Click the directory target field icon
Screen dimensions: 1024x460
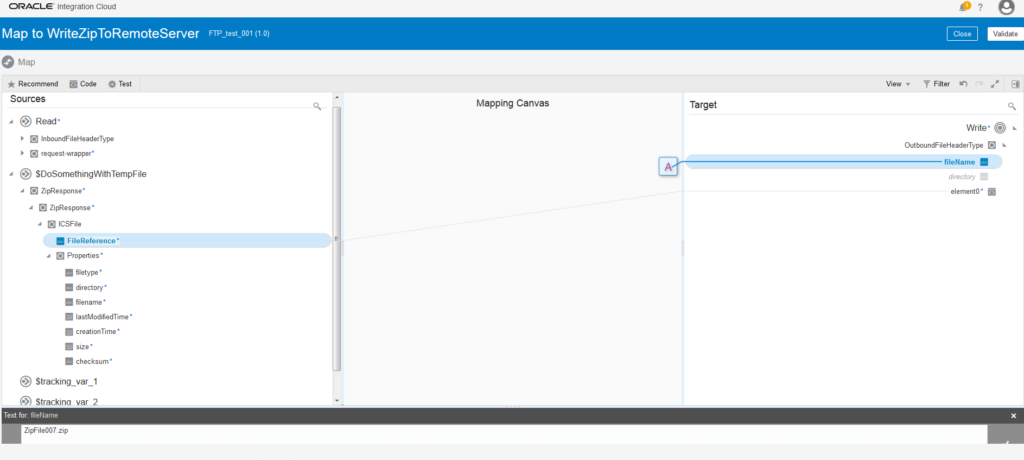pos(984,177)
